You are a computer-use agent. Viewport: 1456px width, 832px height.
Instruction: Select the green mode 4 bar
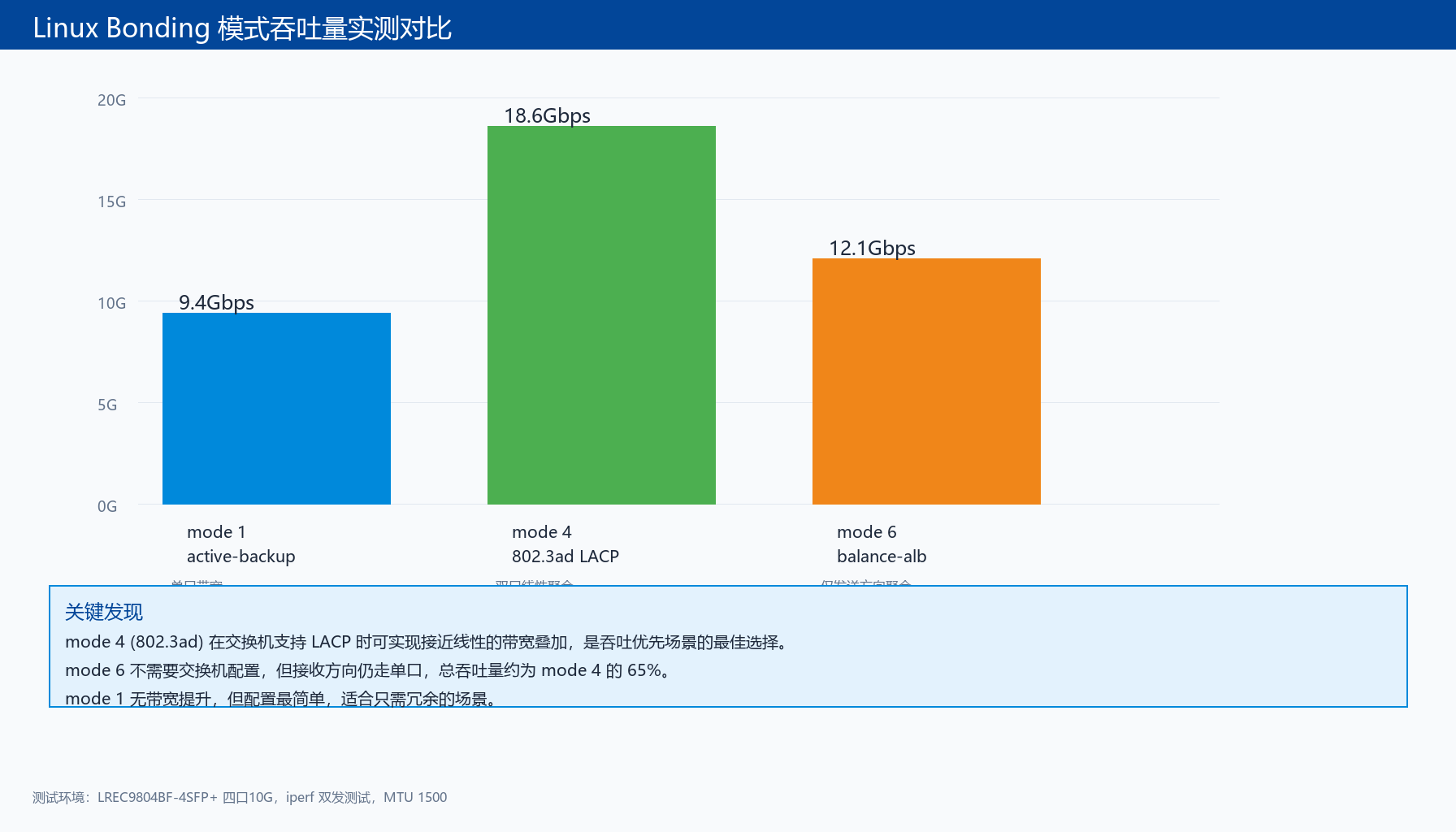tap(601, 315)
